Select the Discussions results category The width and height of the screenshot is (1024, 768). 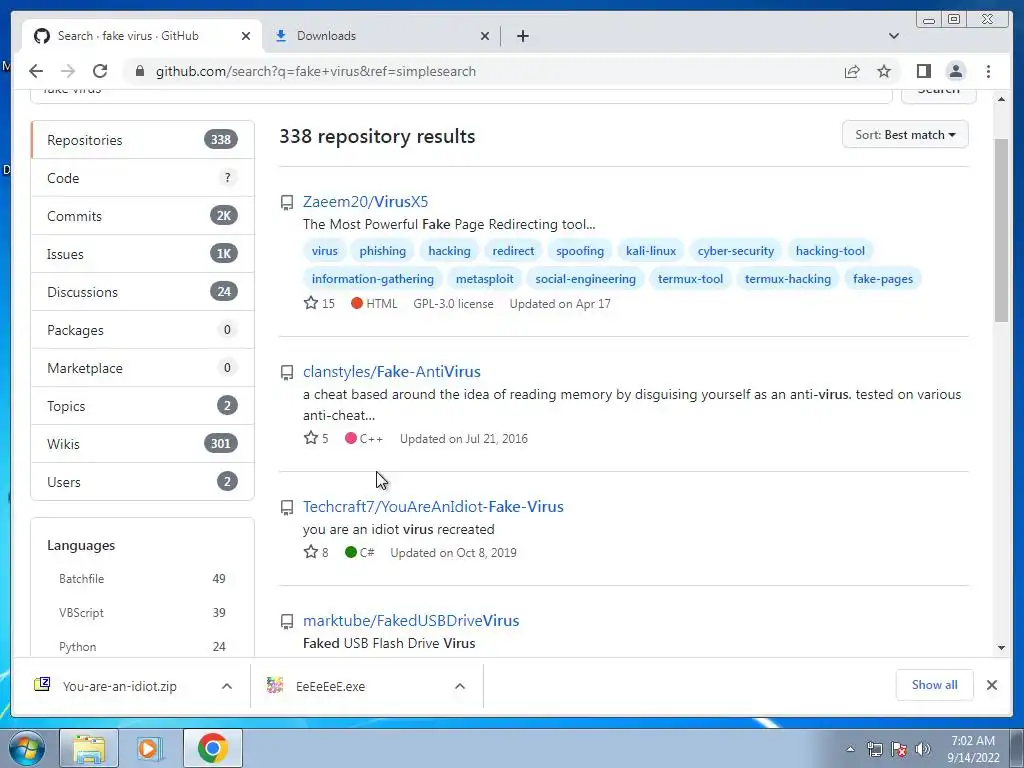click(142, 292)
